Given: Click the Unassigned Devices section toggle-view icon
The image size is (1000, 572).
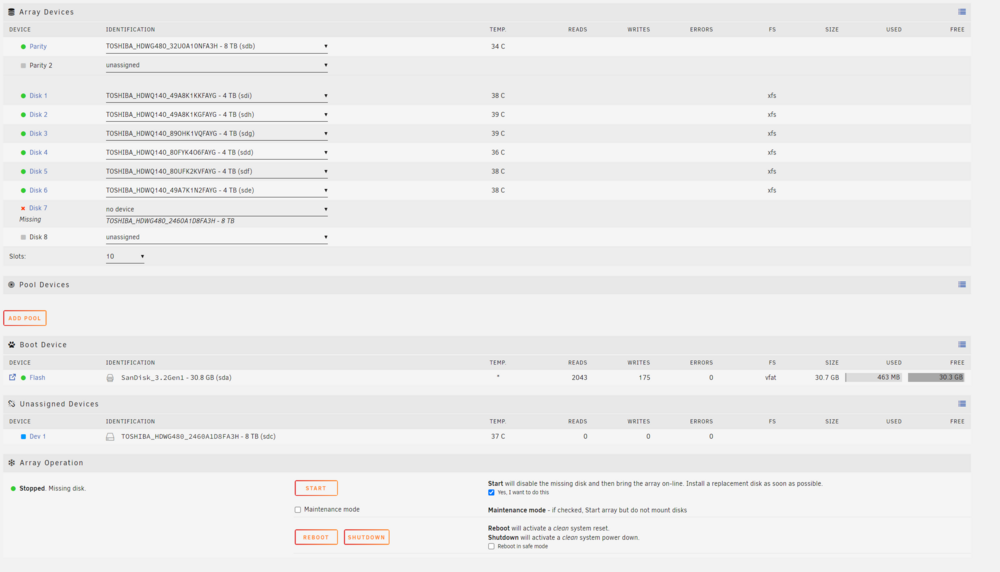Looking at the screenshot, I should tap(962, 404).
